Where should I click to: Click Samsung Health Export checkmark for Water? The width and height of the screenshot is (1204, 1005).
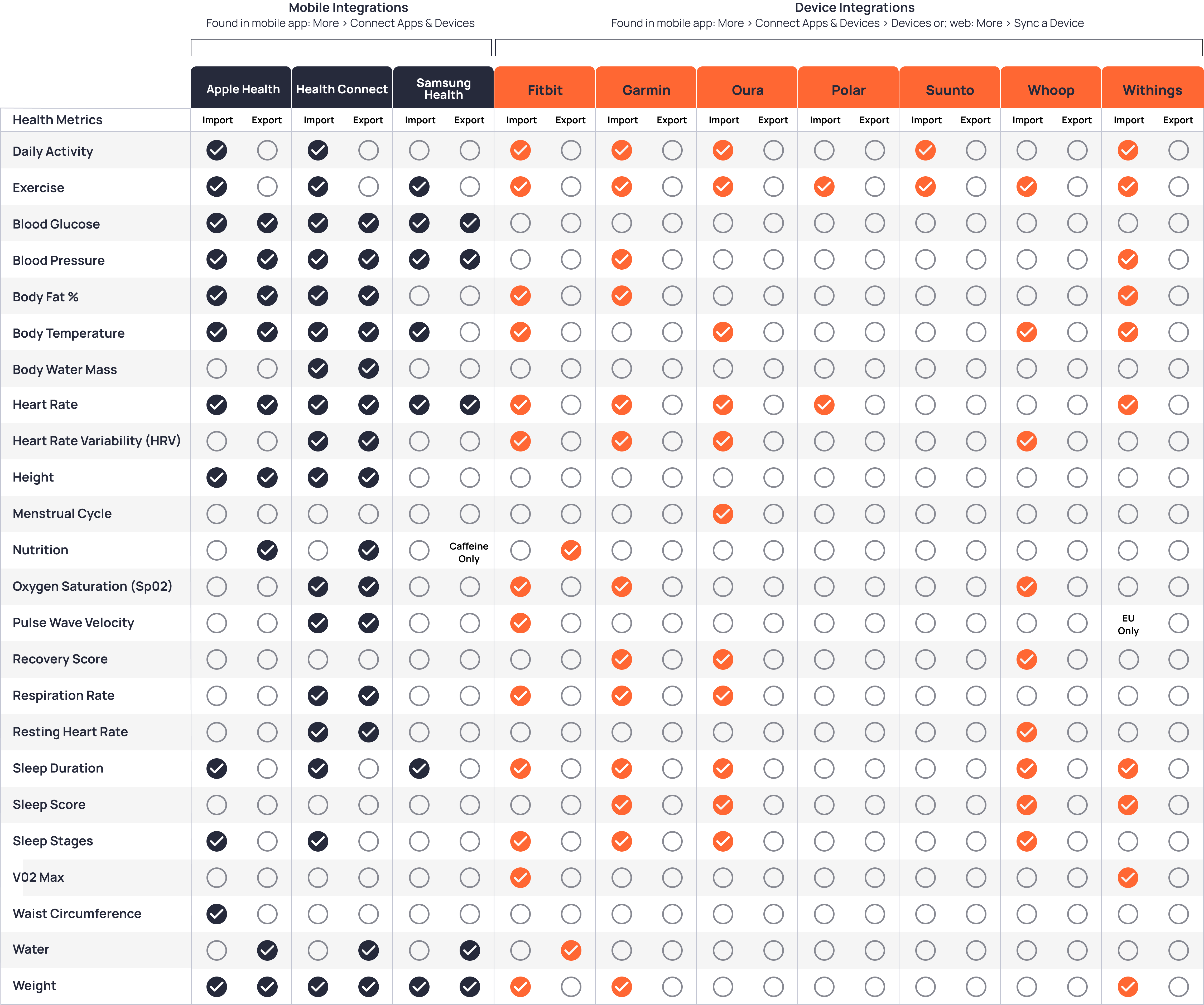tap(470, 950)
